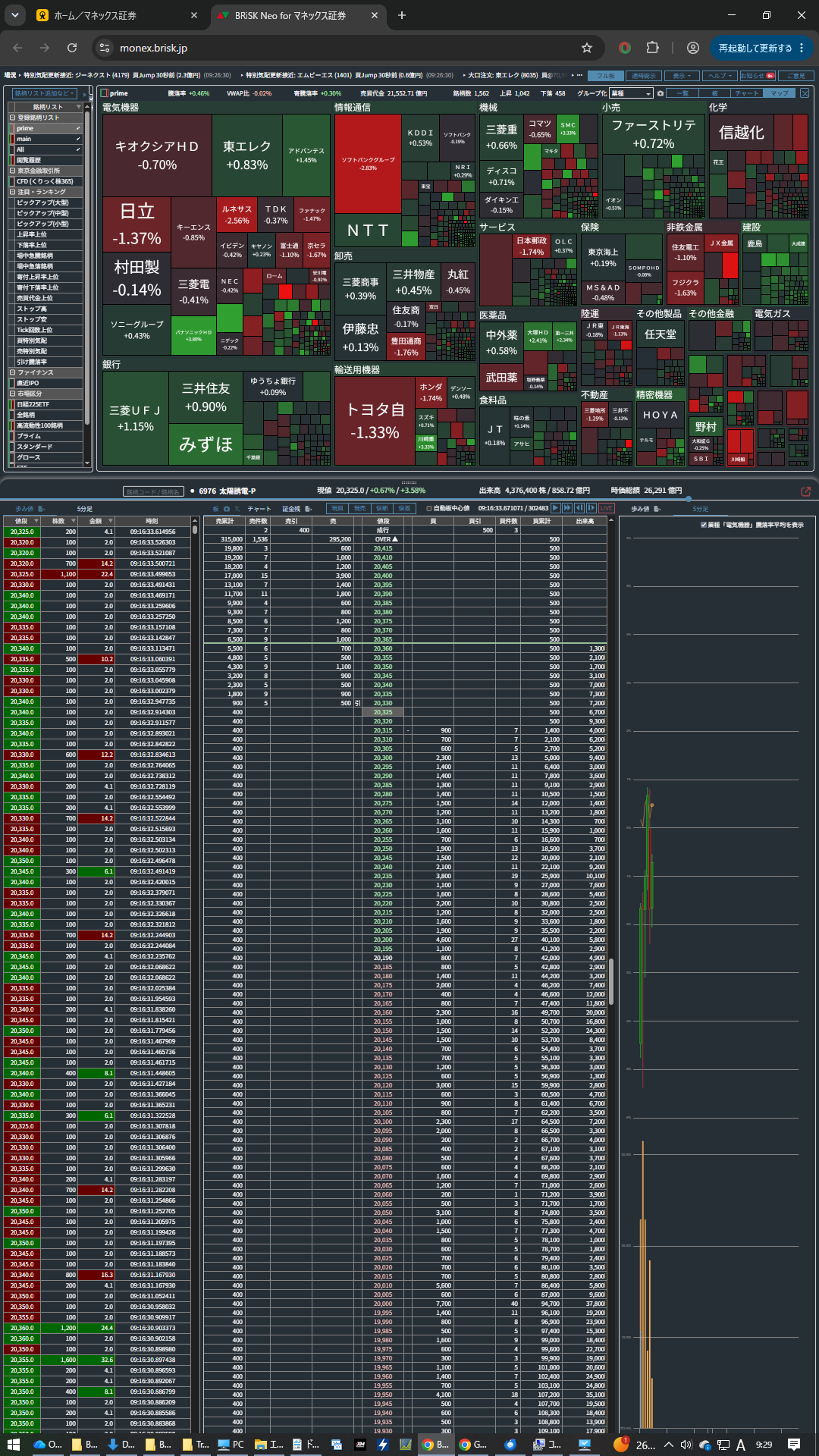This screenshot has width=819, height=1456.
Task: Click the stock code search input field
Action: coord(153,491)
